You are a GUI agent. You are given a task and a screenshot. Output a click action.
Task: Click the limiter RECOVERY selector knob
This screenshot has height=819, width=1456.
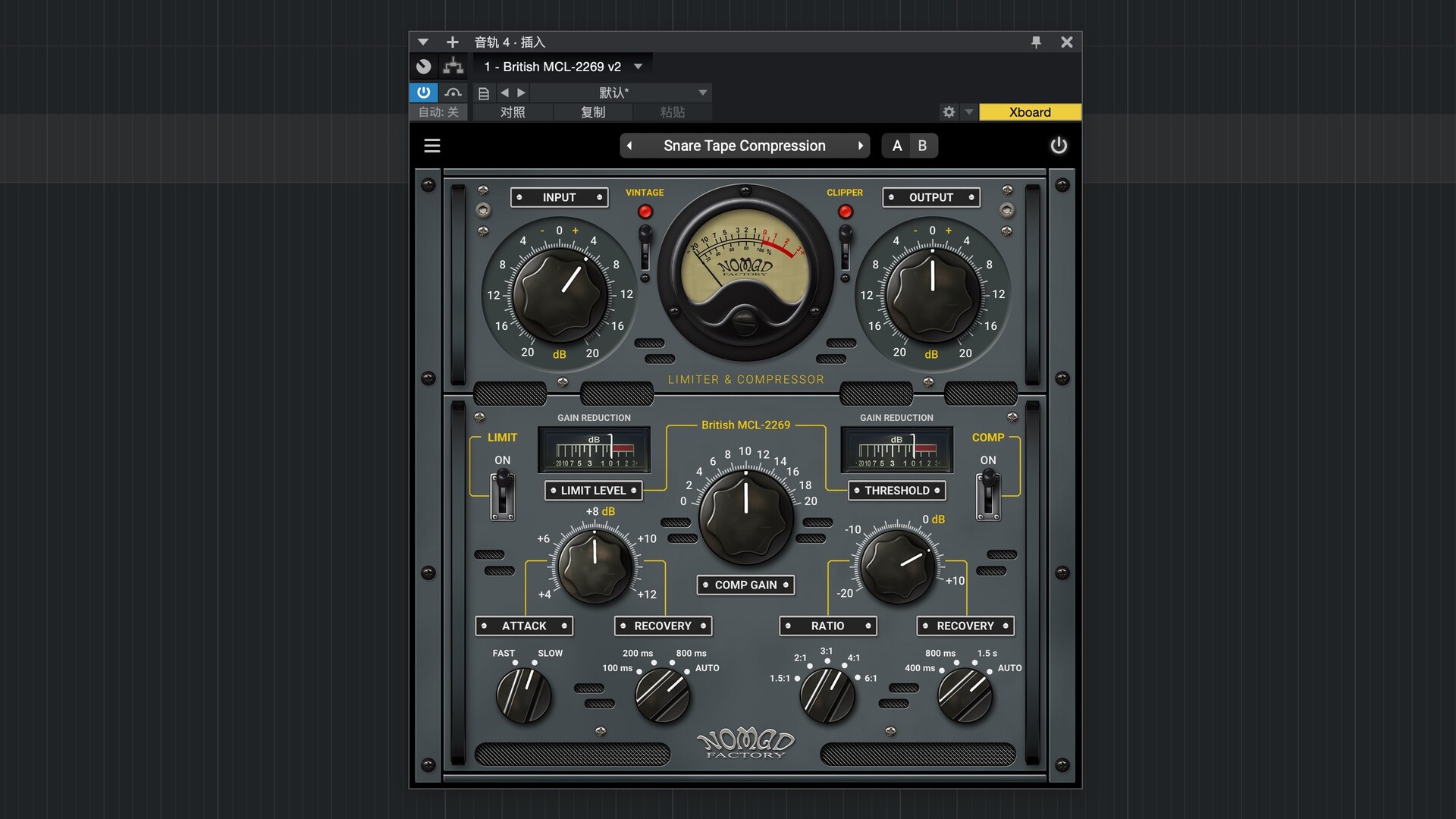(x=663, y=695)
